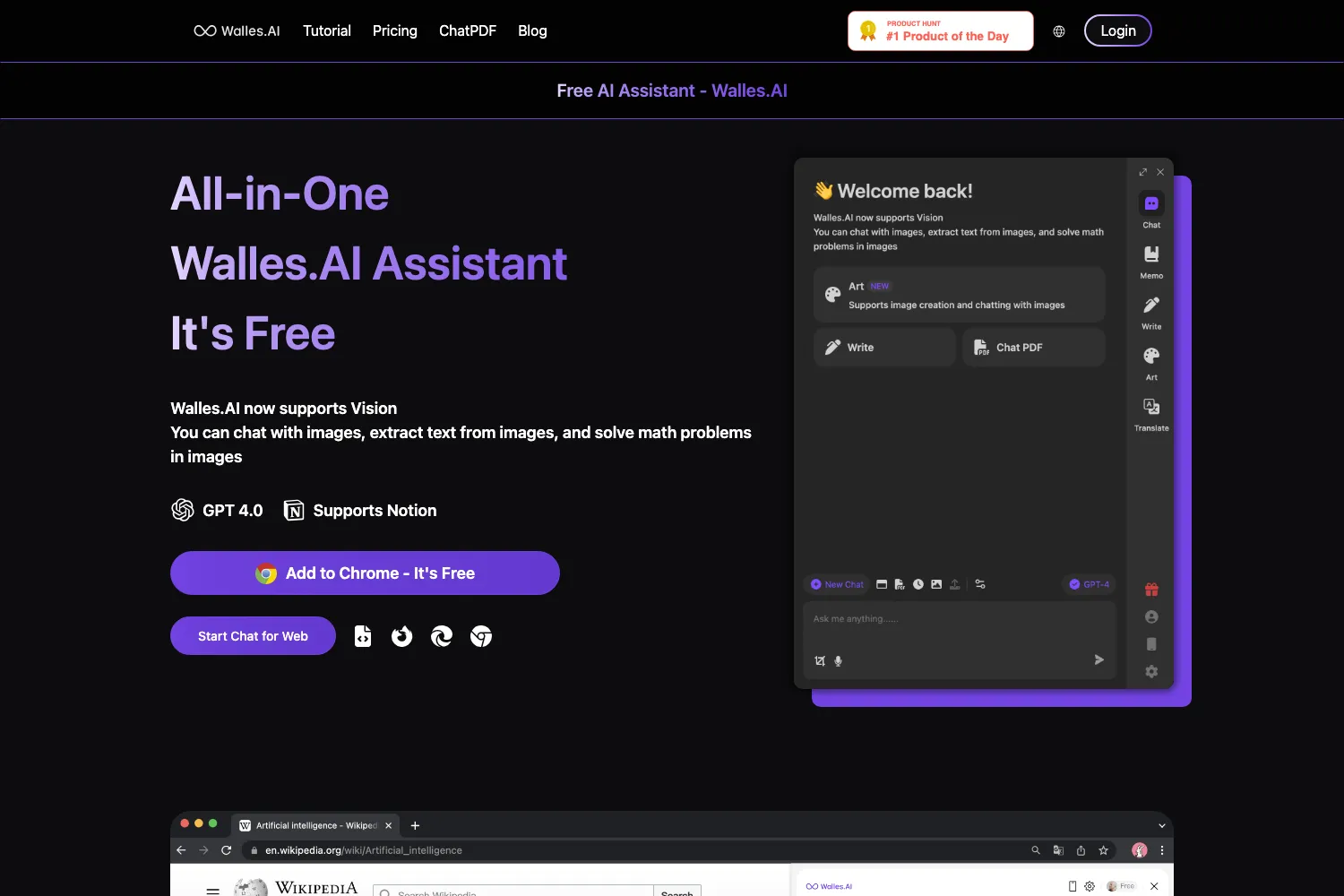
Task: Expand the browser tab list chevron
Action: (x=1162, y=826)
